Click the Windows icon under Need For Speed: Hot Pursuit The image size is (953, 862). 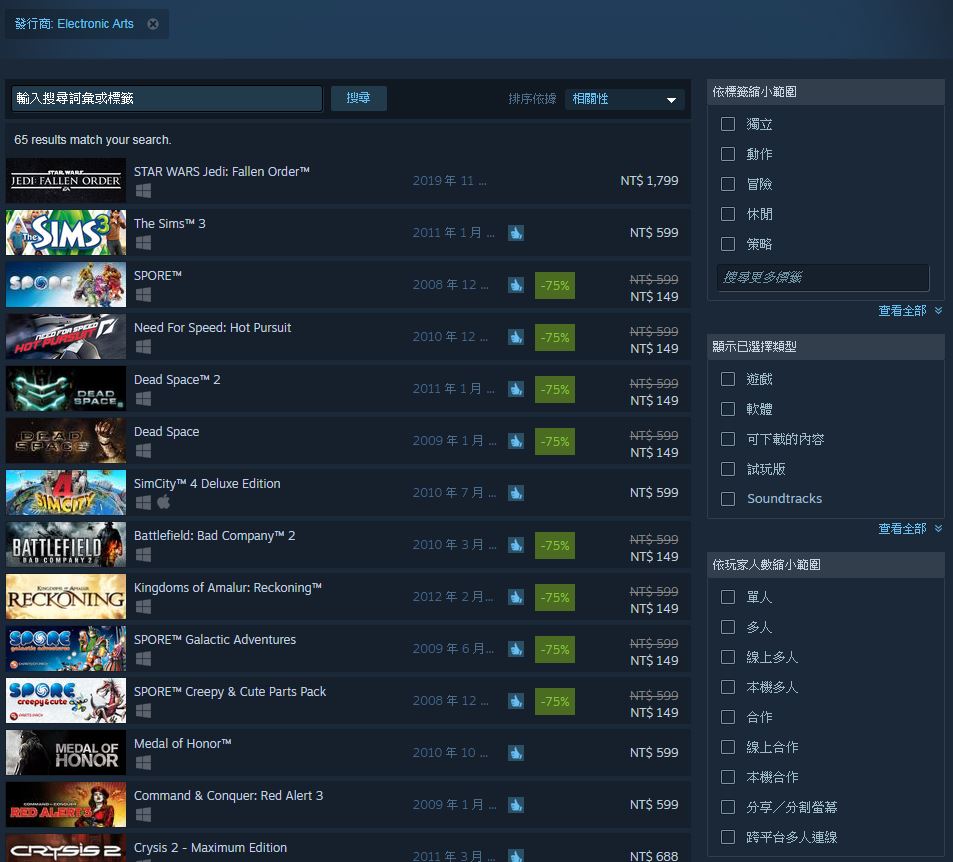(143, 347)
